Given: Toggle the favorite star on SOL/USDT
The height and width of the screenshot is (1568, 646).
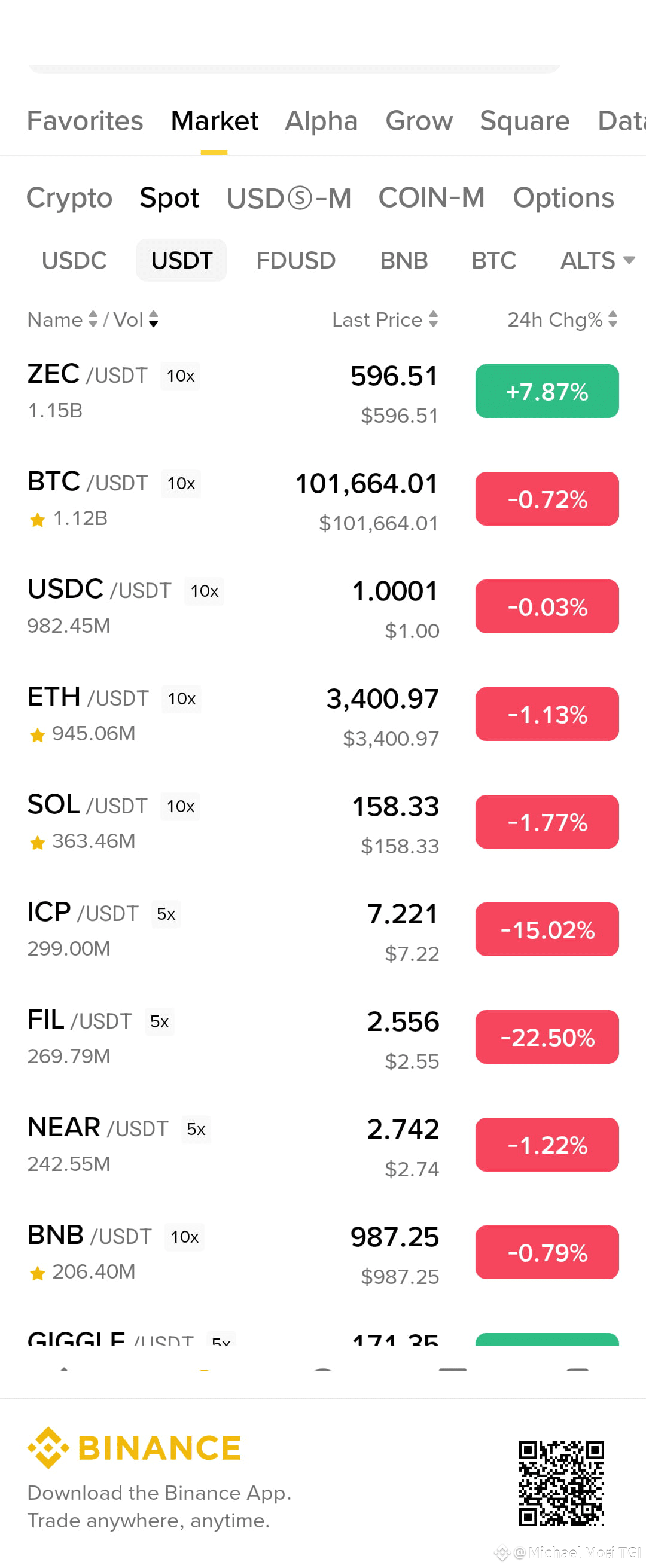Looking at the screenshot, I should (38, 843).
